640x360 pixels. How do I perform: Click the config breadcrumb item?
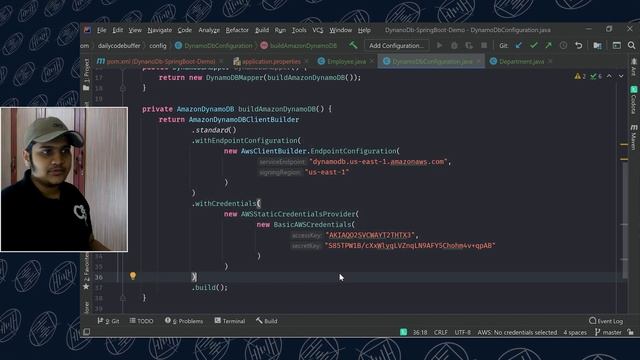pyautogui.click(x=158, y=46)
